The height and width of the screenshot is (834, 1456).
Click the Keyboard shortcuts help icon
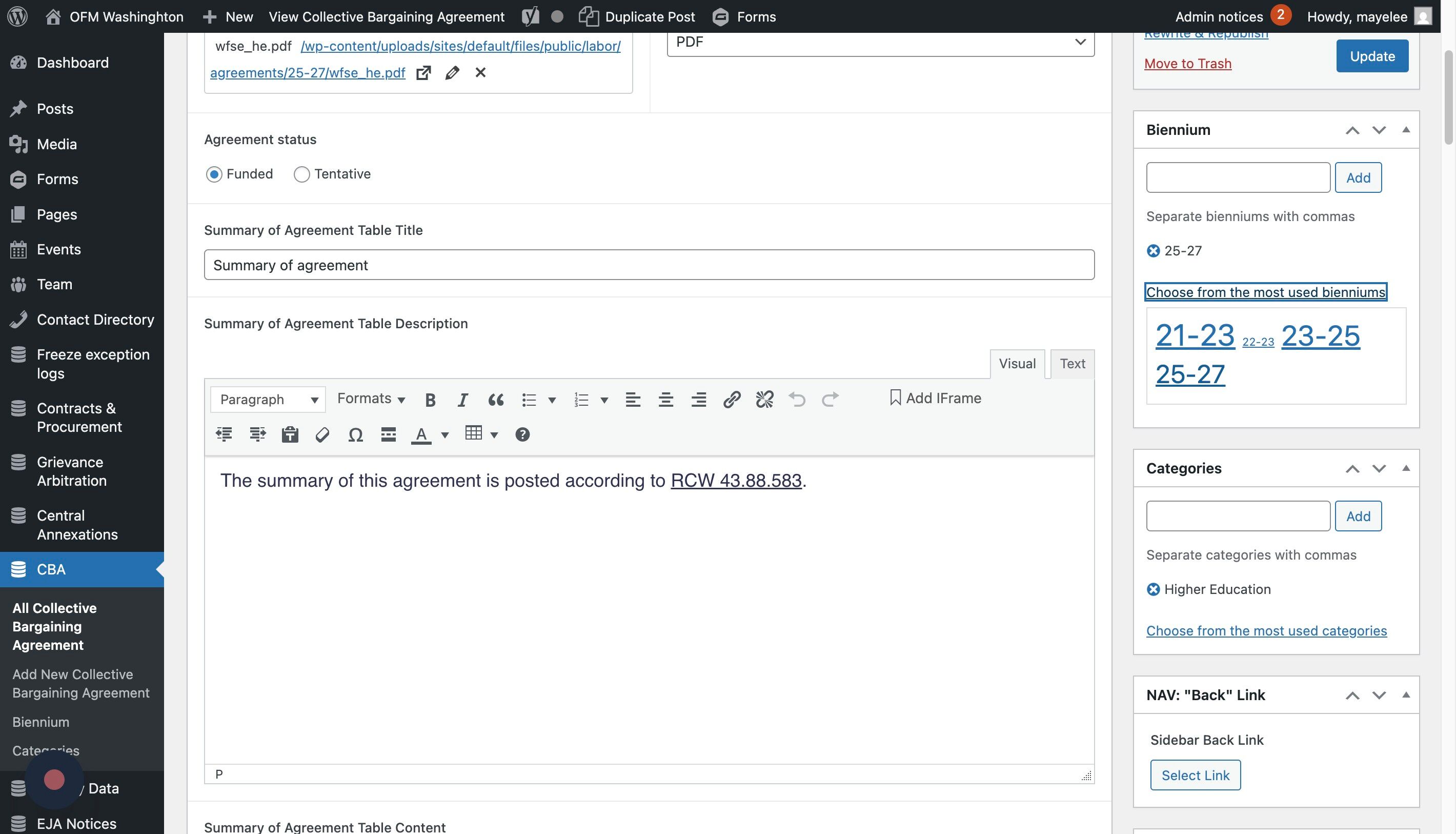click(522, 435)
